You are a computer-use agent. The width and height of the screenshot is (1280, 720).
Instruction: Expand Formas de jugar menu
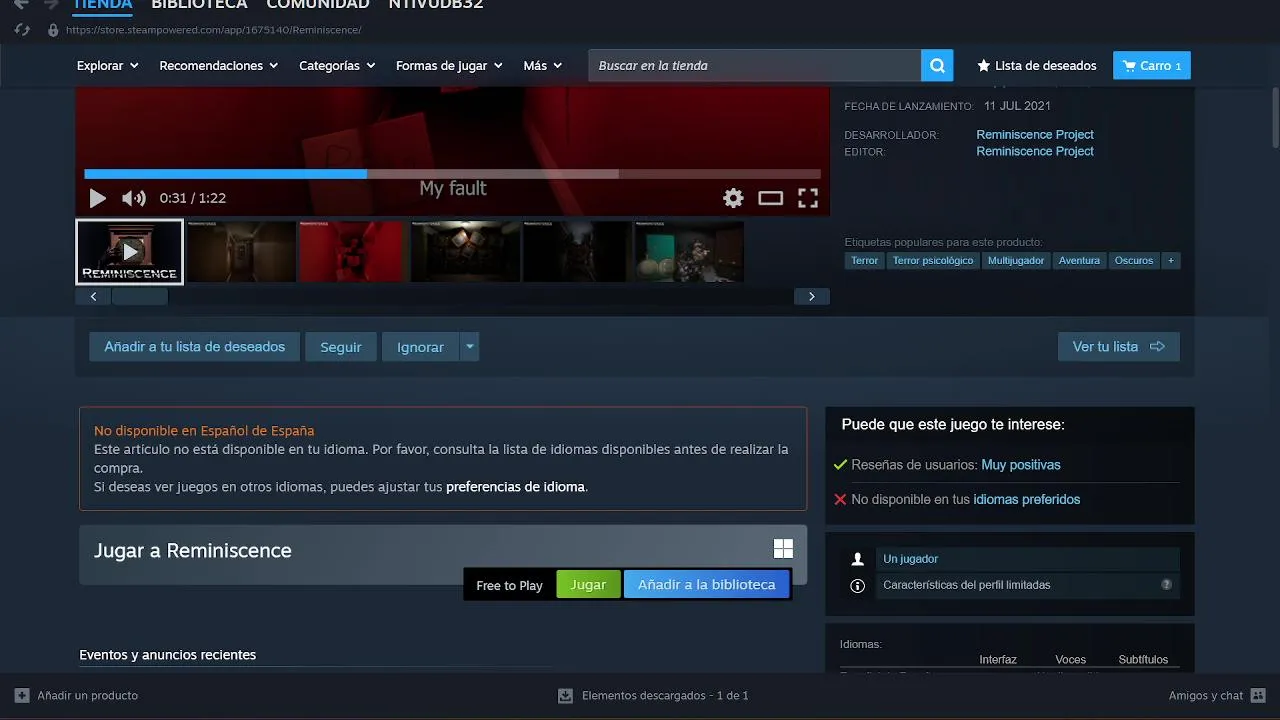tap(449, 66)
